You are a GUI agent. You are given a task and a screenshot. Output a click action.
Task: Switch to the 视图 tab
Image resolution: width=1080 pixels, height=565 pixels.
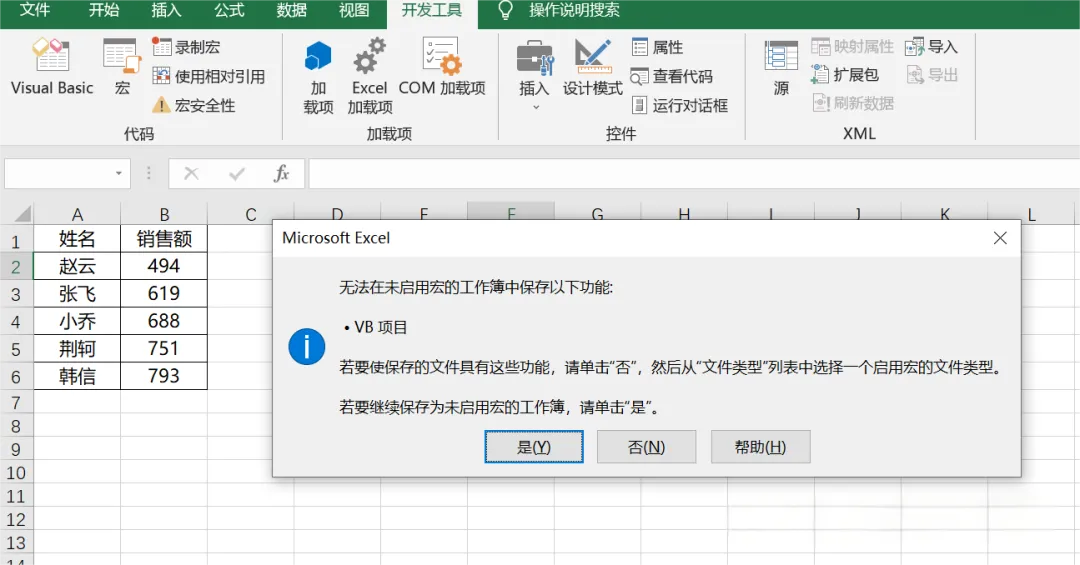click(x=354, y=10)
